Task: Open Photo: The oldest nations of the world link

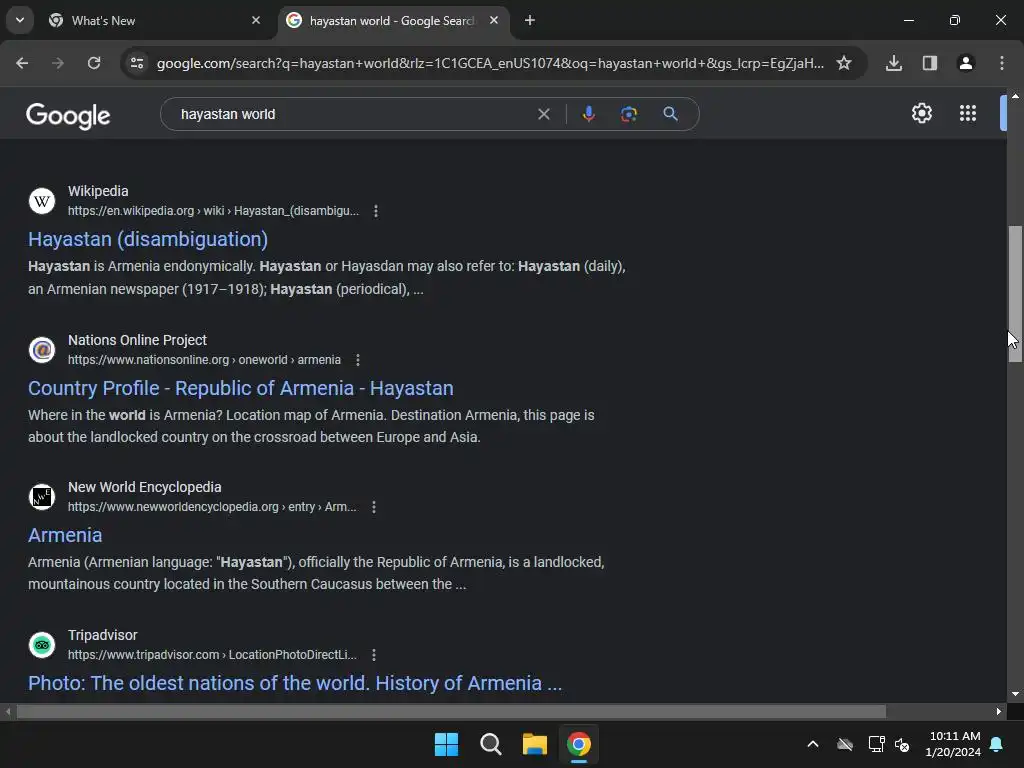Action: [295, 683]
